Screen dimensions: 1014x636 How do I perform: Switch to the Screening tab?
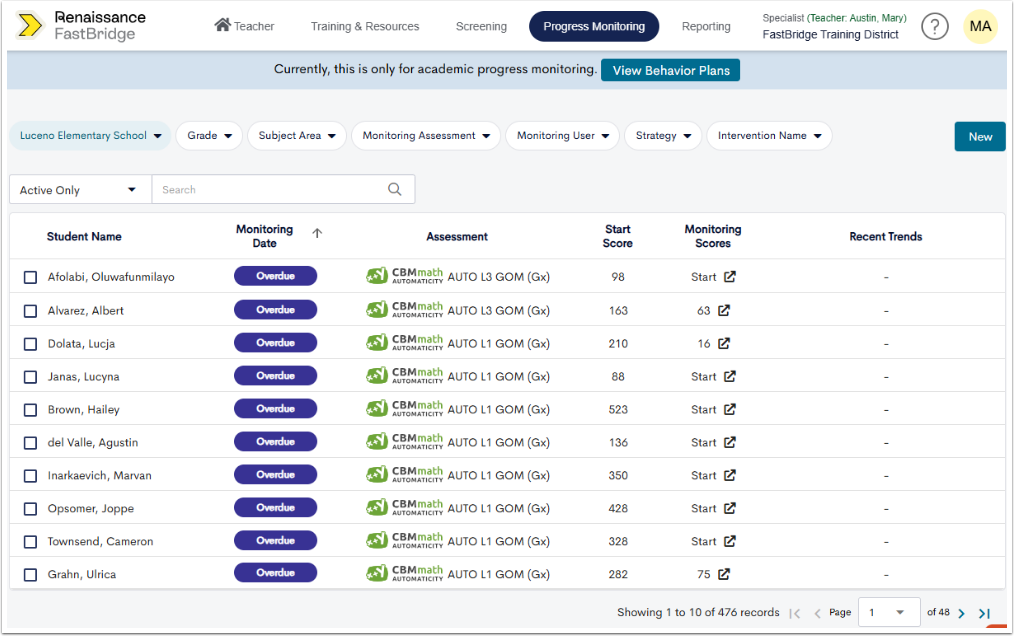tap(481, 27)
